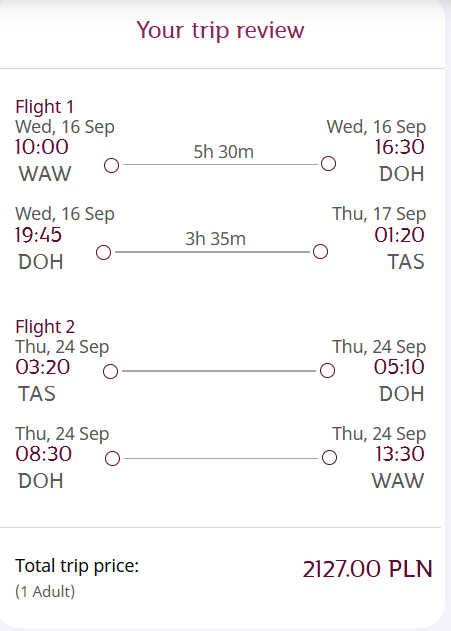451x631 pixels.
Task: Click the DOH arrival circle marker at 16:30
Action: pos(328,164)
